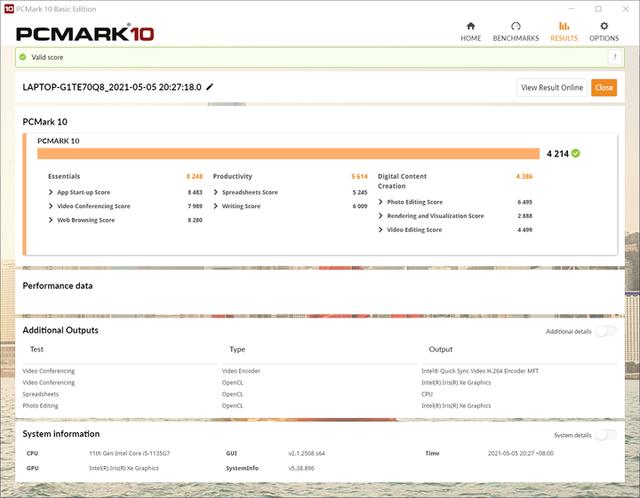This screenshot has height=498, width=640.
Task: Click the View Result Online button
Action: (x=552, y=87)
